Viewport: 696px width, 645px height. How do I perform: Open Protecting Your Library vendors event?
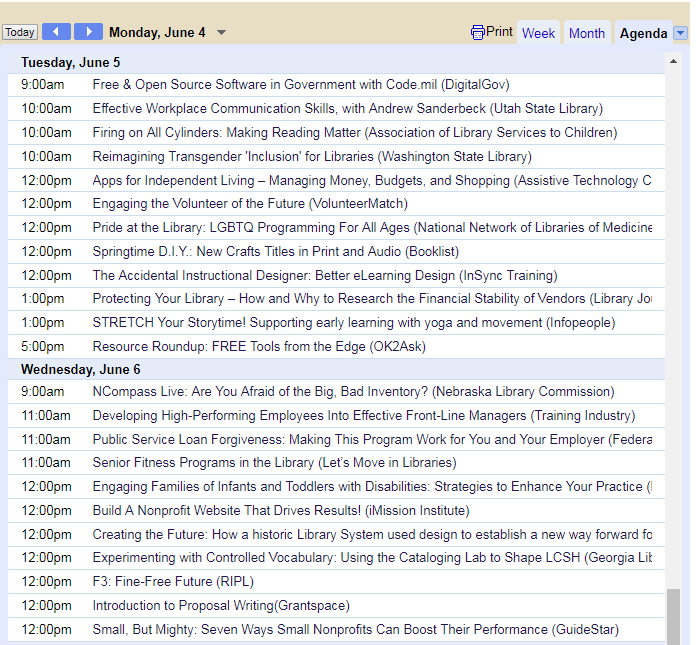372,298
